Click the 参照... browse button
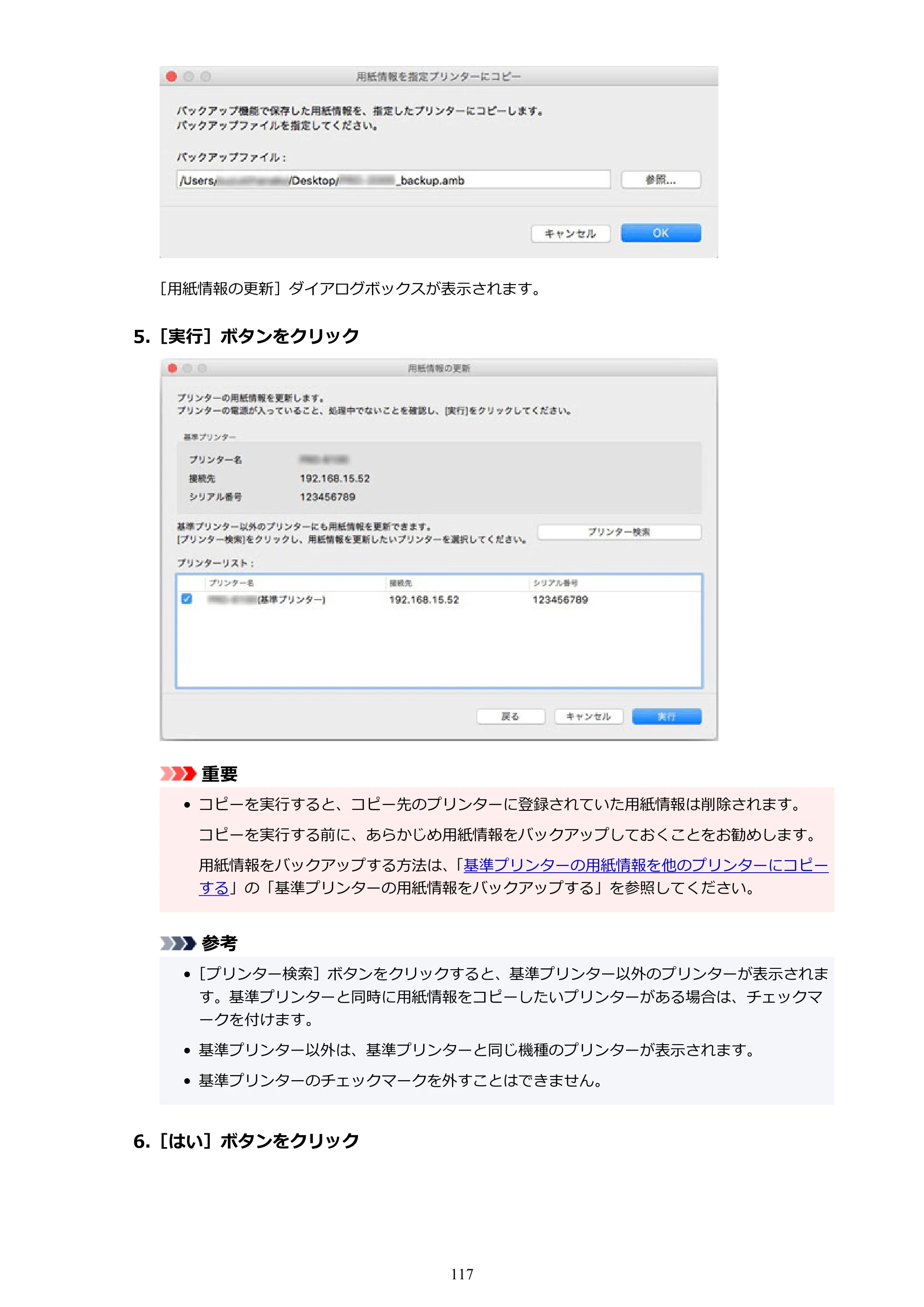This screenshot has height=1307, width=924. pos(660,180)
